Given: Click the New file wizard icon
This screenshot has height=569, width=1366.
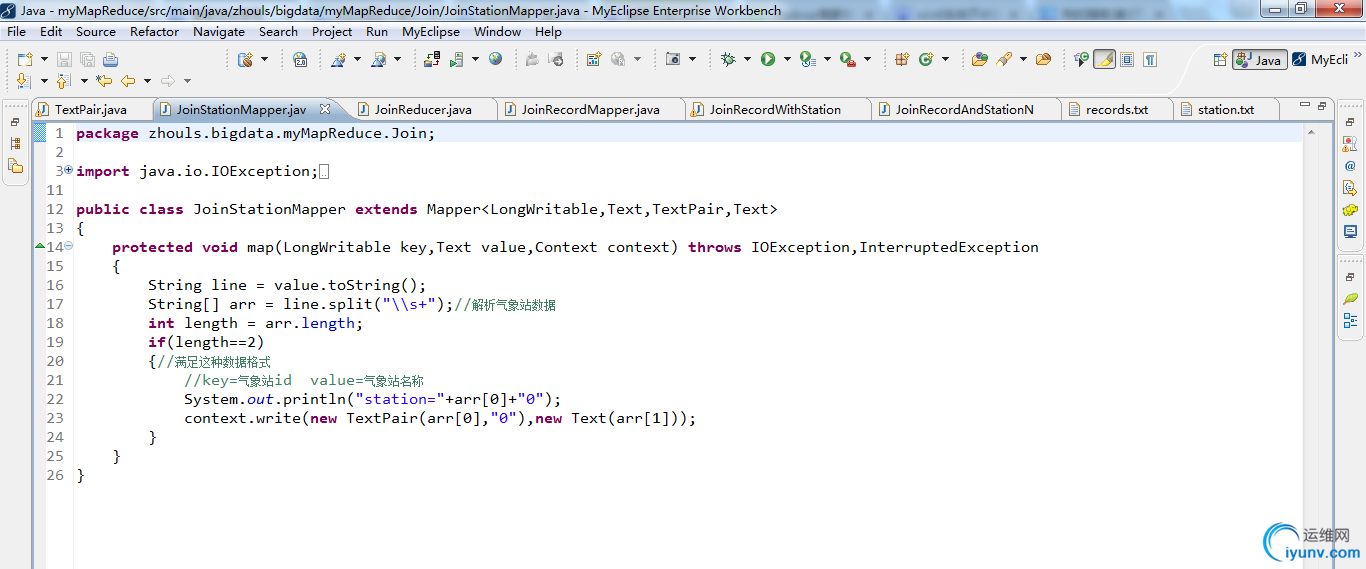Looking at the screenshot, I should tap(26, 59).
